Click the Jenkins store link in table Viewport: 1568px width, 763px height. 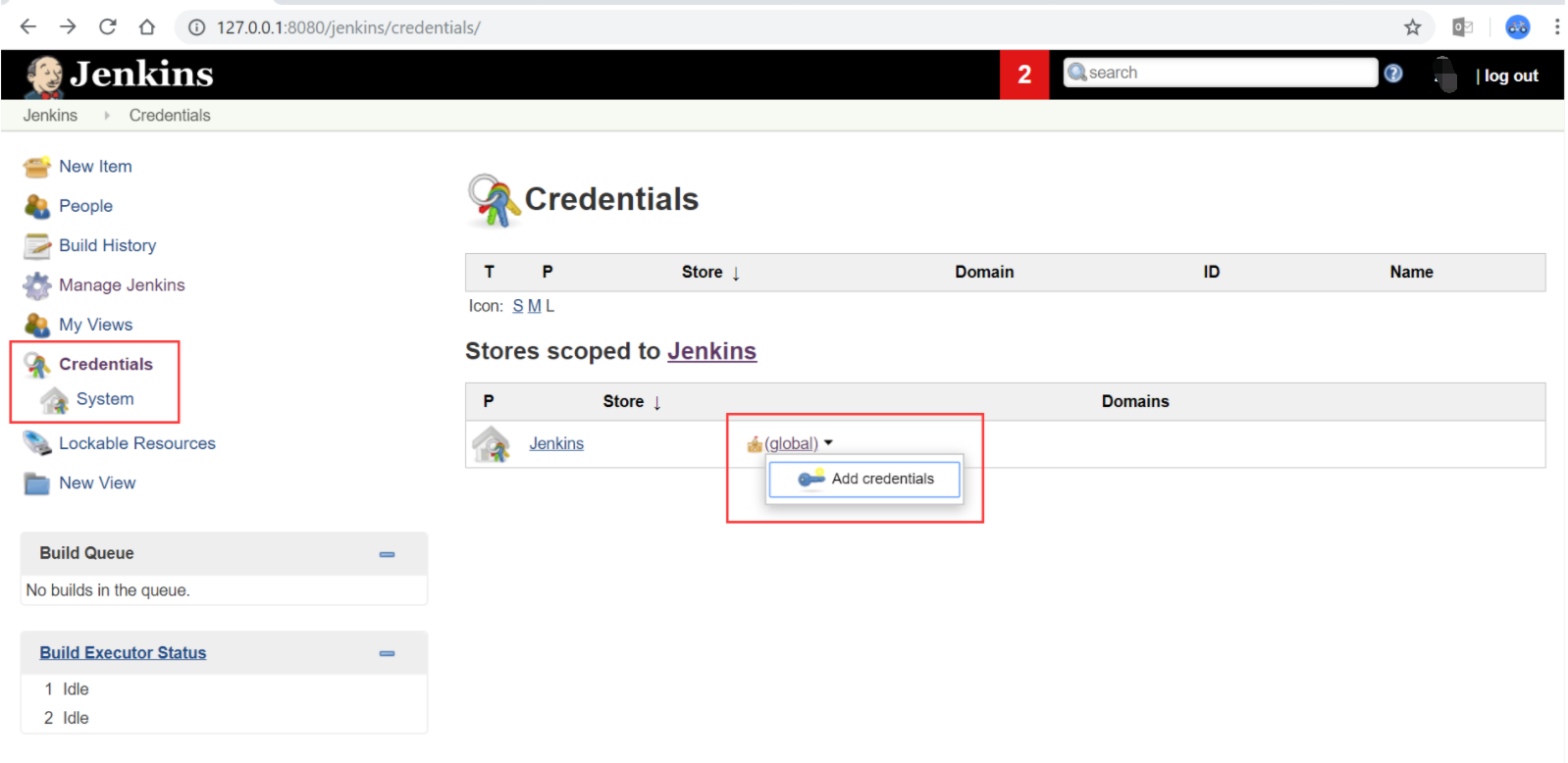coord(556,444)
